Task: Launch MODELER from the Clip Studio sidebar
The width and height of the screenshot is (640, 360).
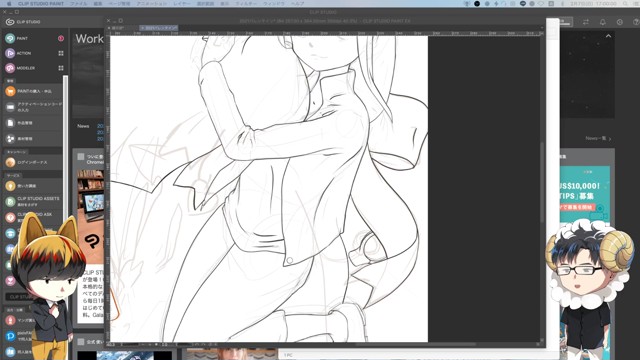Action: coord(20,68)
